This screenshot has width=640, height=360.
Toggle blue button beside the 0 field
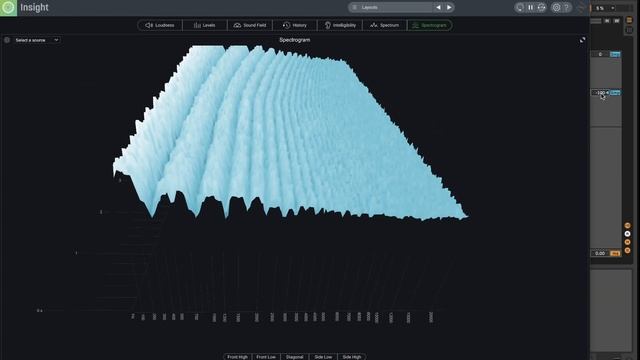pyautogui.click(x=615, y=54)
